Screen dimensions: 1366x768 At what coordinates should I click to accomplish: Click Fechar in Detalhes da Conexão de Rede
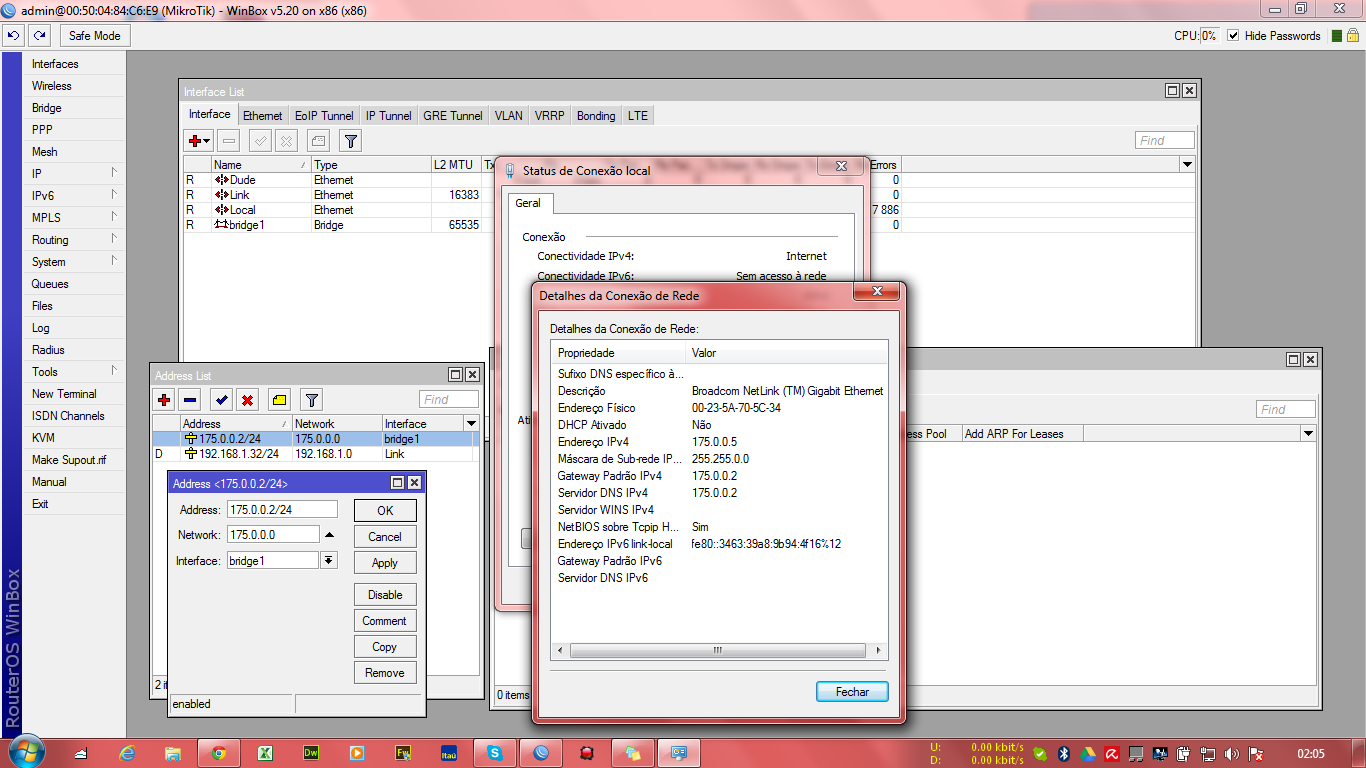(x=852, y=692)
